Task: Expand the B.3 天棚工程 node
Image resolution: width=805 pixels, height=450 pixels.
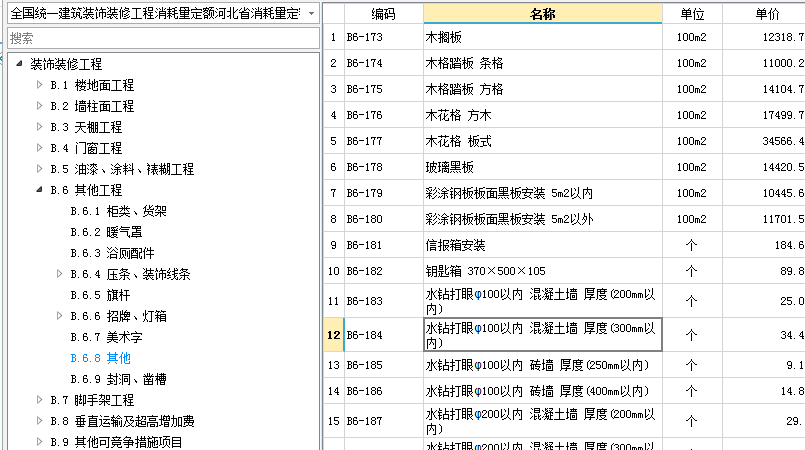Action: point(40,127)
